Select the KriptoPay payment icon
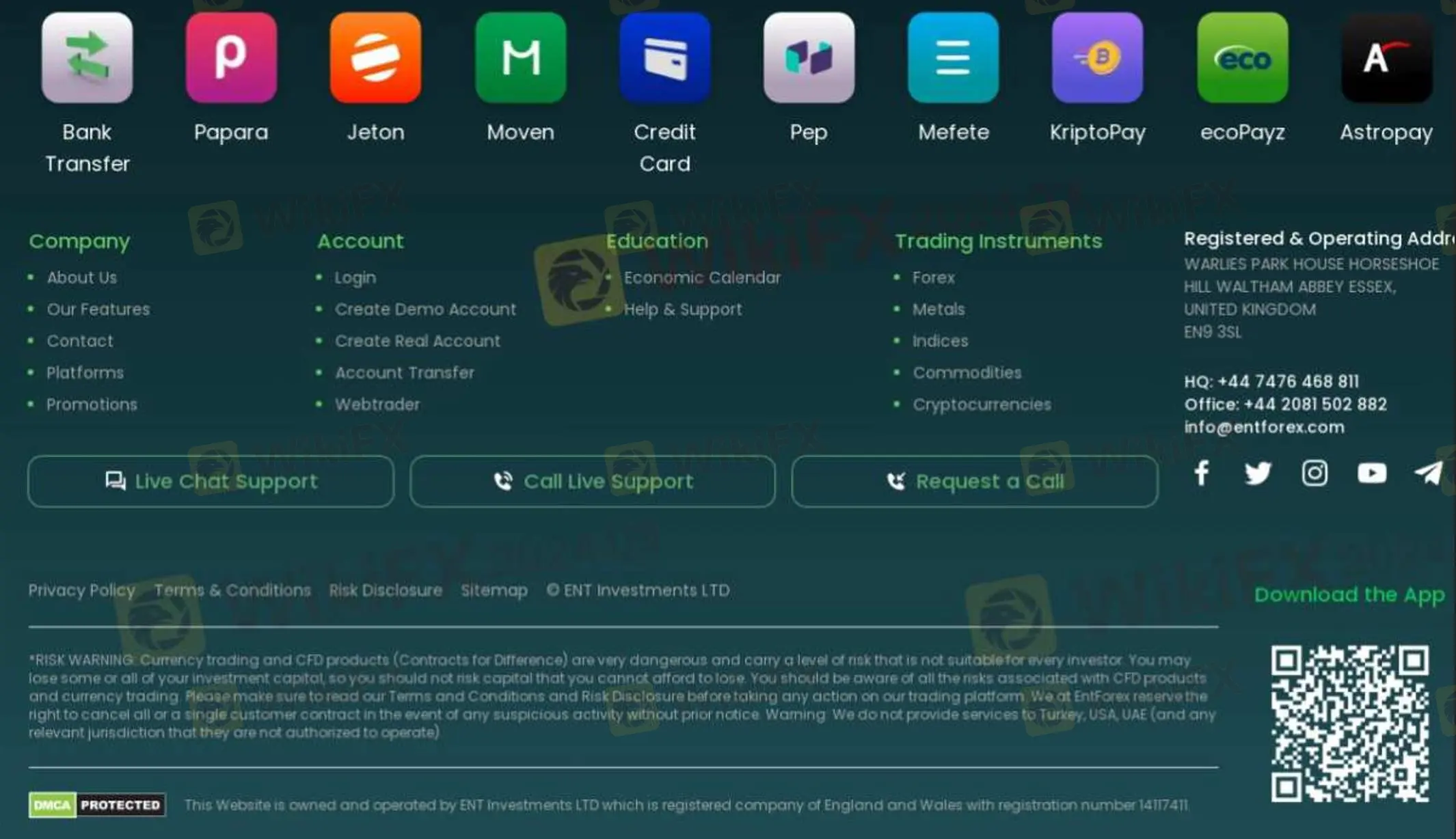This screenshot has height=839, width=1456. click(x=1098, y=57)
